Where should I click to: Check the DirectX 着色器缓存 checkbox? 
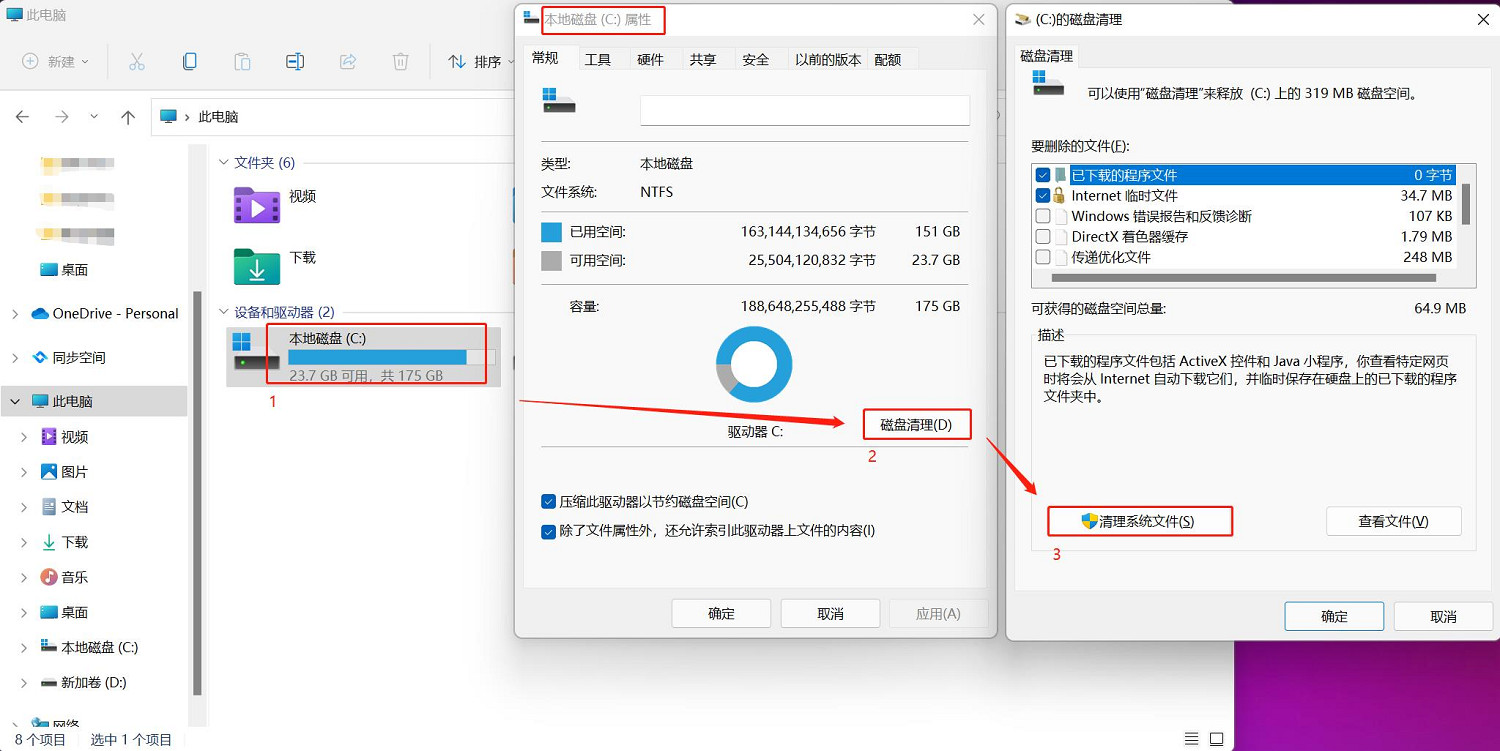pyautogui.click(x=1043, y=237)
